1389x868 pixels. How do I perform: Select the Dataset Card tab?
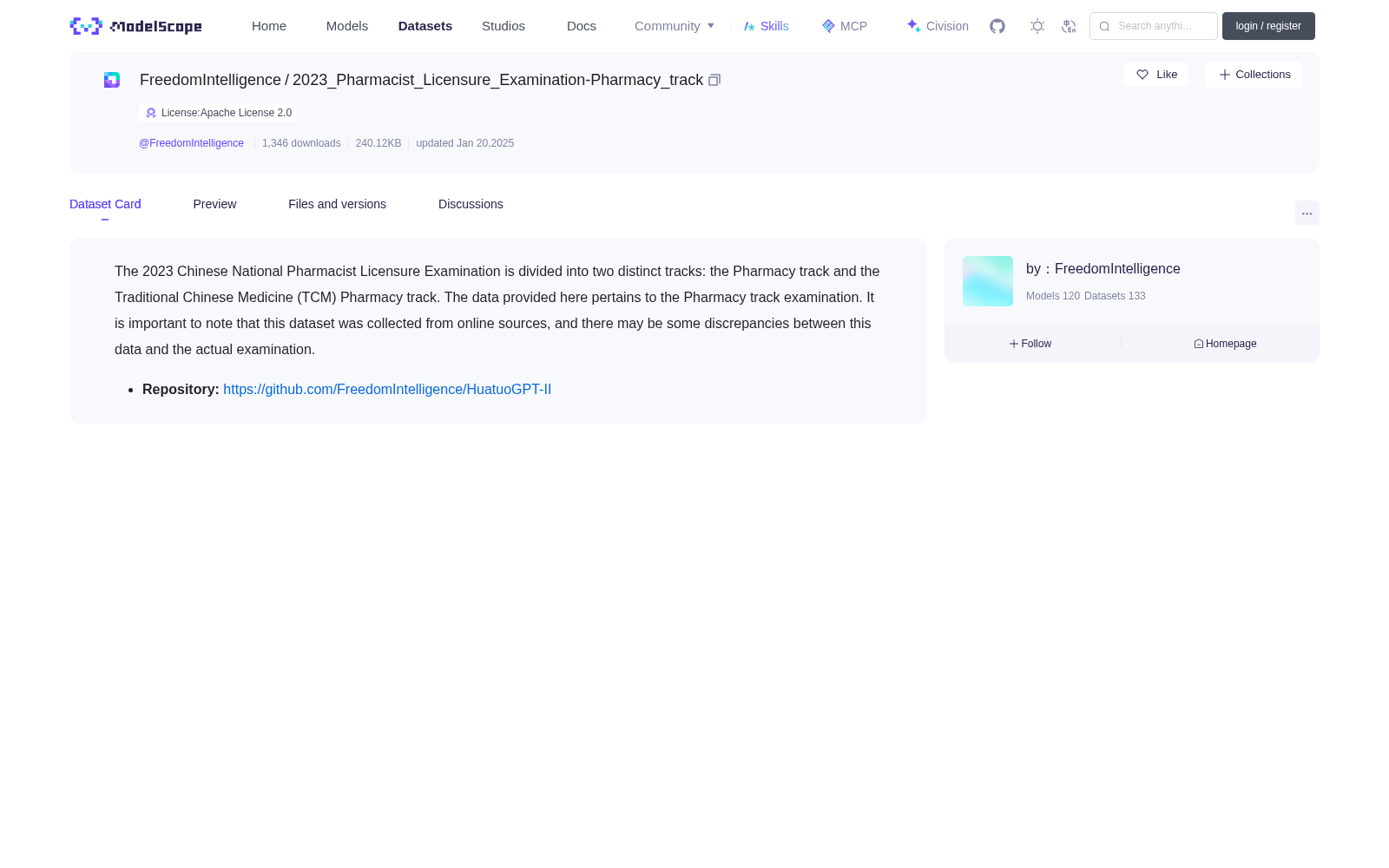(x=105, y=204)
